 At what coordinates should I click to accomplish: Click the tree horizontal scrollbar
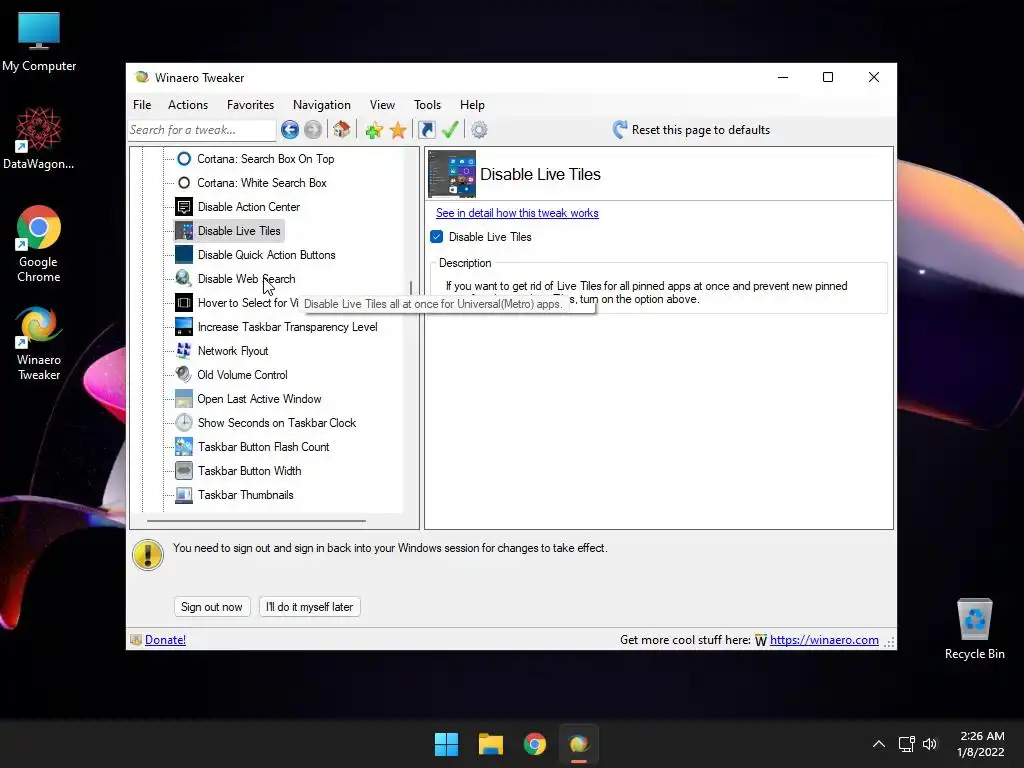click(256, 521)
